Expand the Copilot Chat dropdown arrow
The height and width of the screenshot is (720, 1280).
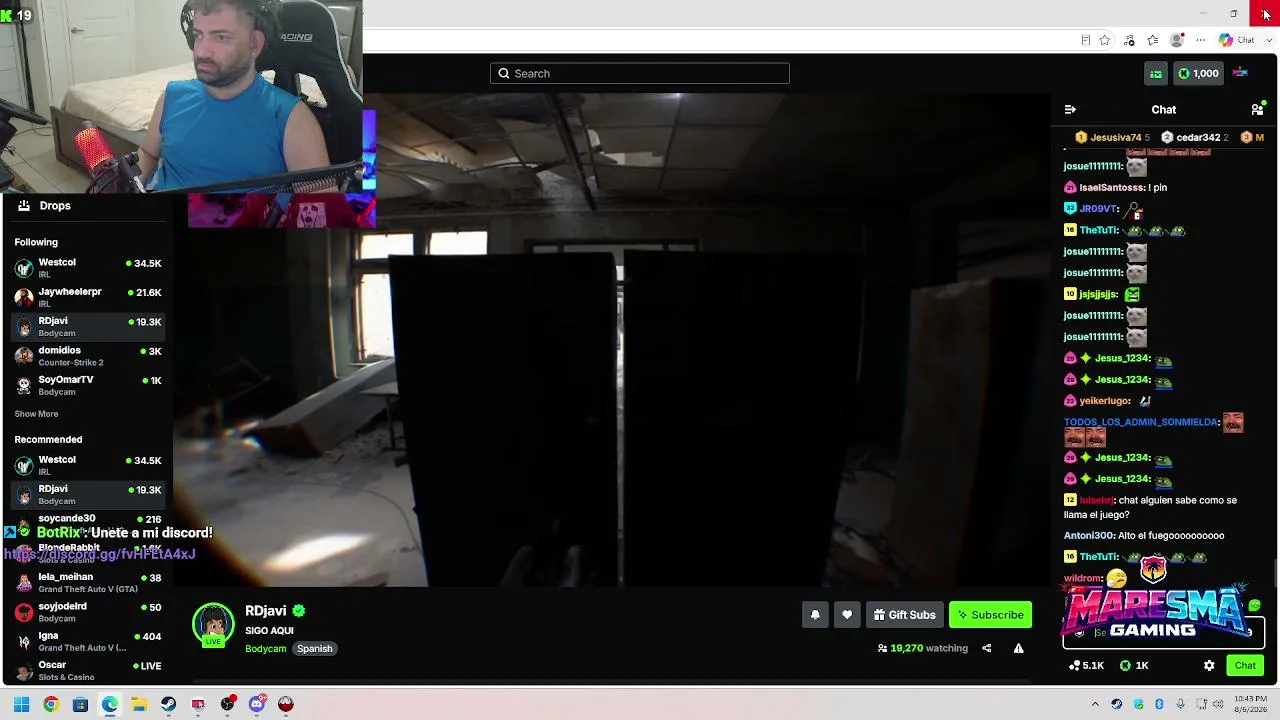(x=1268, y=40)
